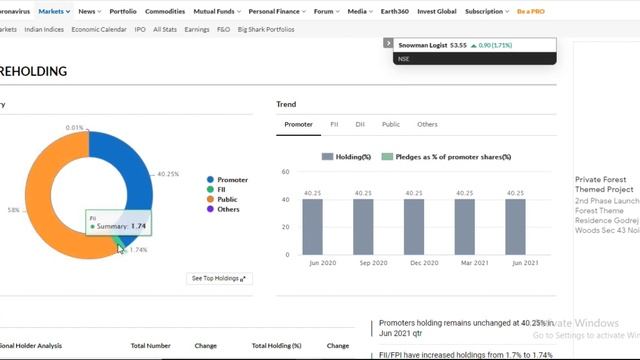Expand the News menu
This screenshot has height=360, width=640.
[x=89, y=11]
